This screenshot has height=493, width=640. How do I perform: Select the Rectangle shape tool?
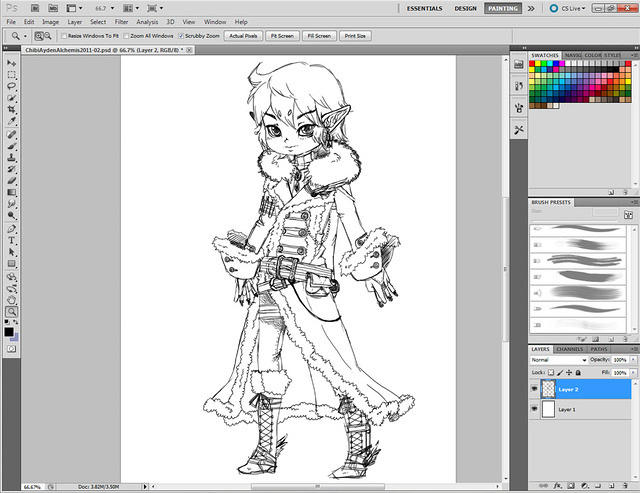point(11,264)
